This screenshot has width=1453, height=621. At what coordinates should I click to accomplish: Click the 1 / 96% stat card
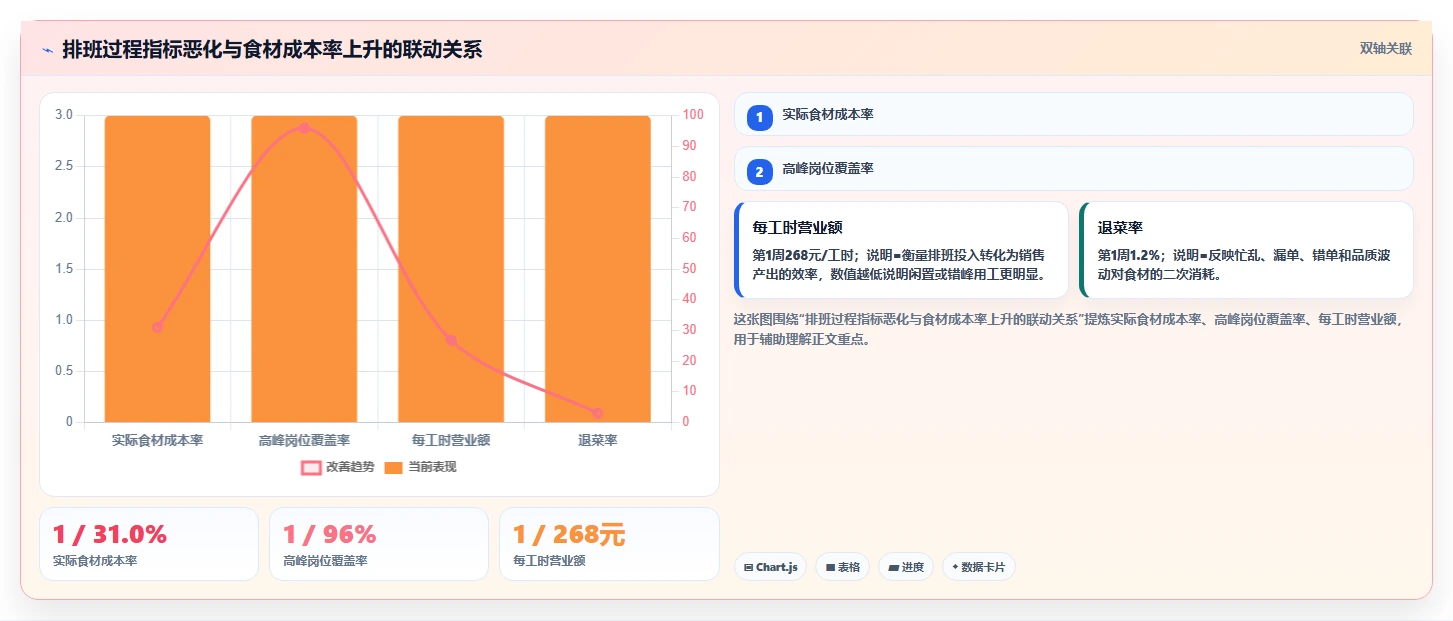click(x=379, y=544)
